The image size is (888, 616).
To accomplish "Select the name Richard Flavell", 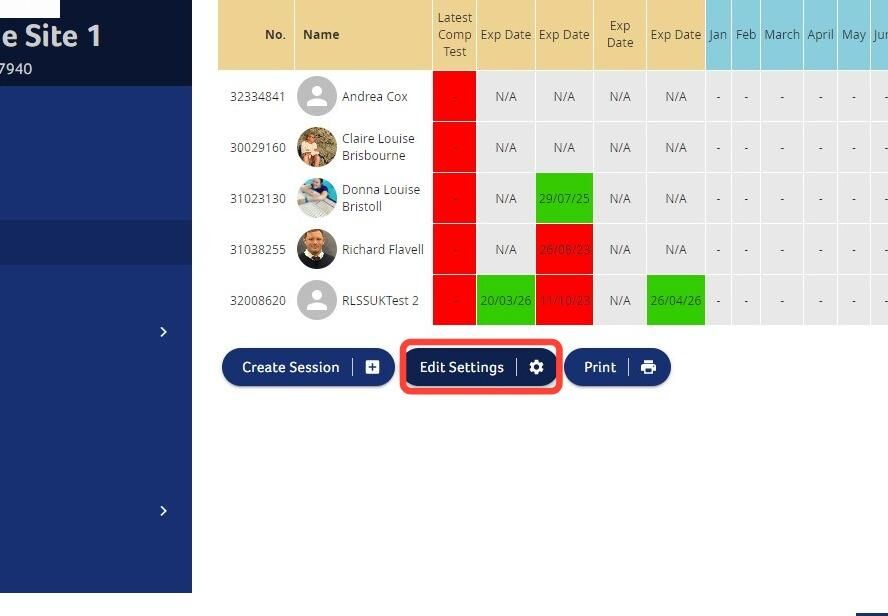I will [383, 250].
